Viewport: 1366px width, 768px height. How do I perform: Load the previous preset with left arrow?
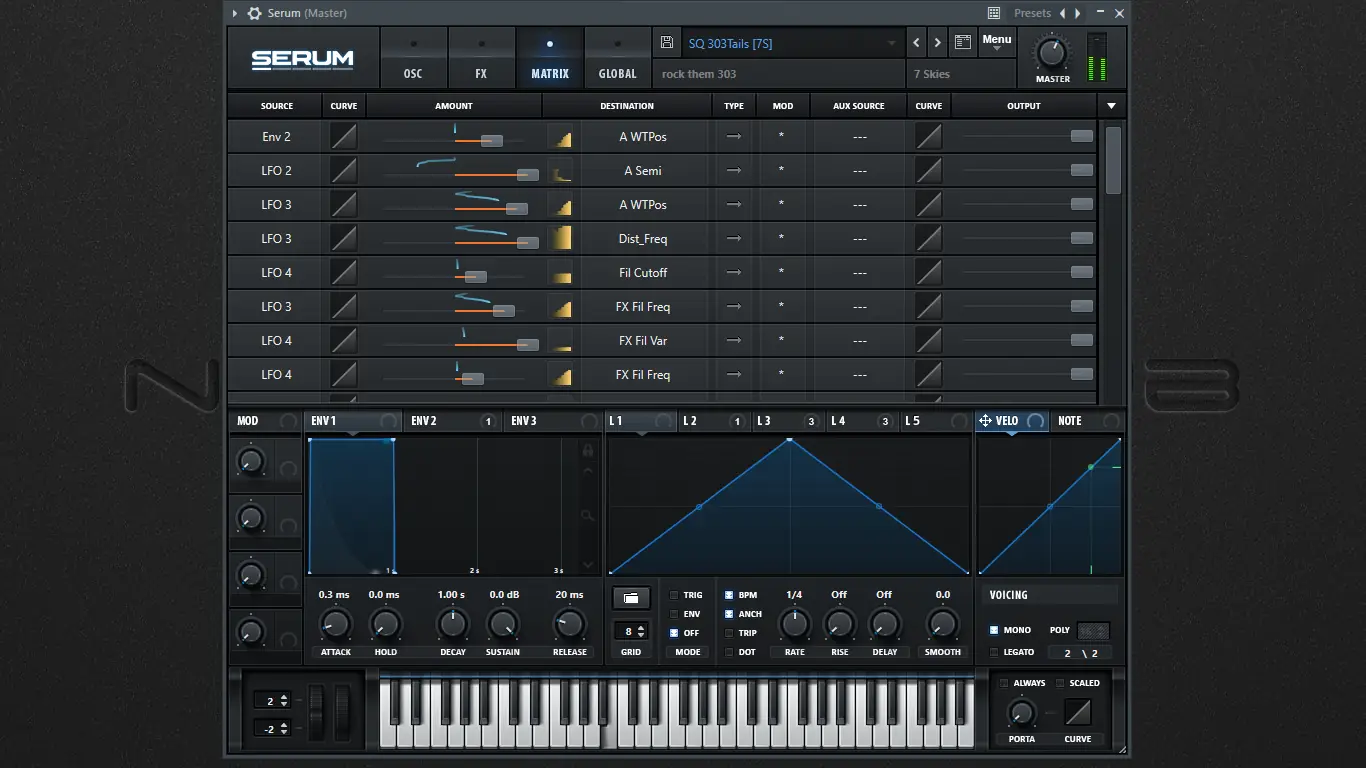click(x=916, y=43)
